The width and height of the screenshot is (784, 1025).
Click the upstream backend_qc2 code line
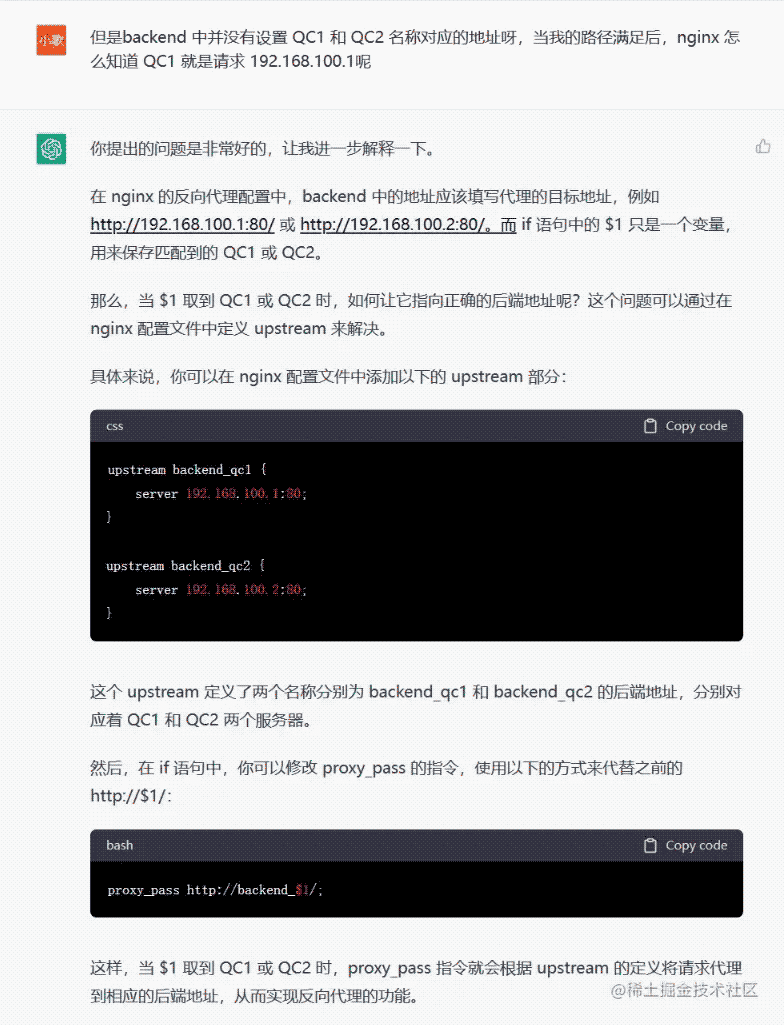186,565
